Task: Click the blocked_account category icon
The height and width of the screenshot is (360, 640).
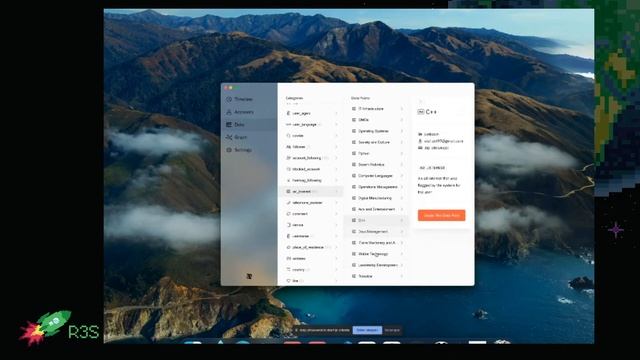Action: pyautogui.click(x=288, y=169)
